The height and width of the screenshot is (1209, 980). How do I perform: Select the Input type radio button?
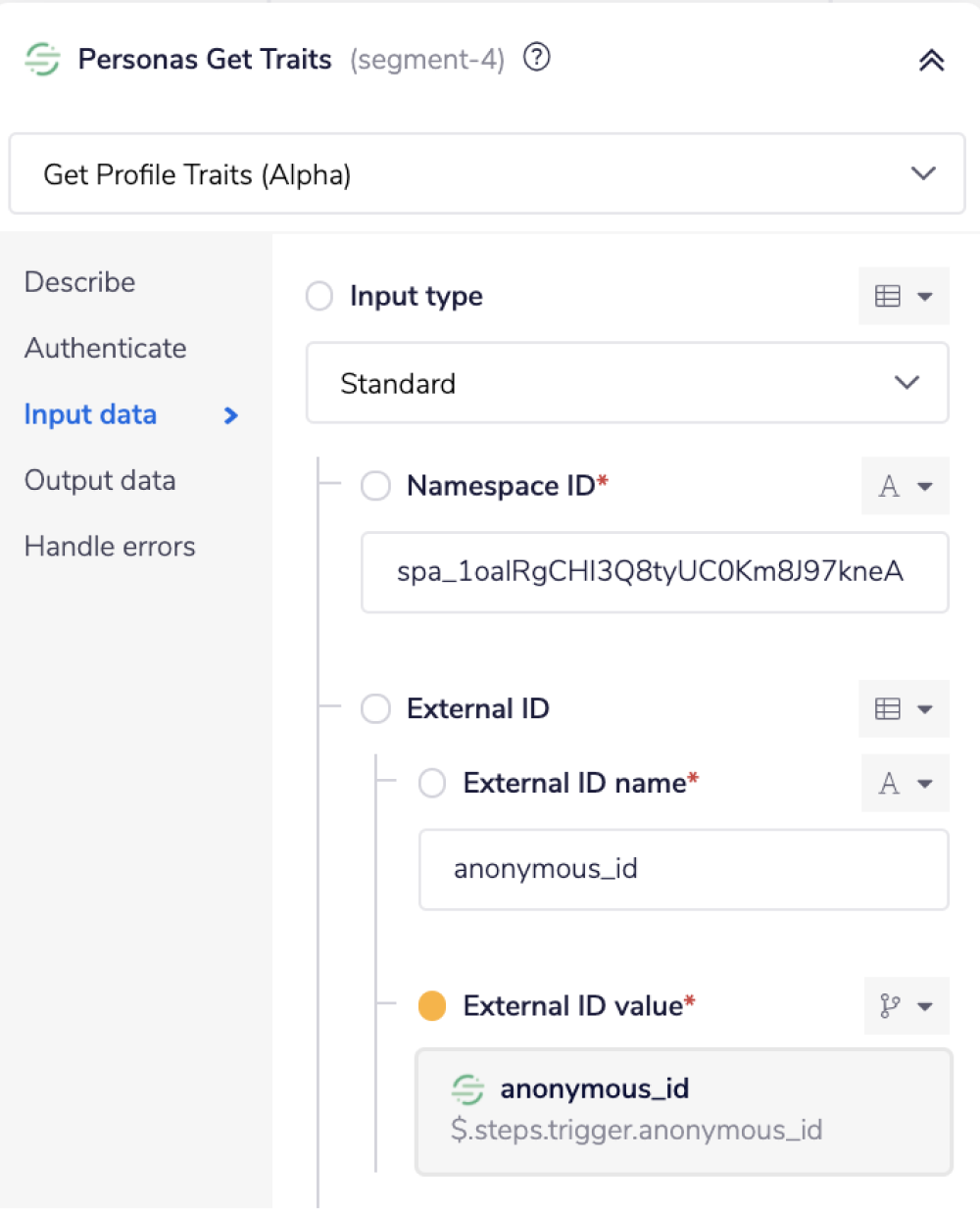[318, 296]
